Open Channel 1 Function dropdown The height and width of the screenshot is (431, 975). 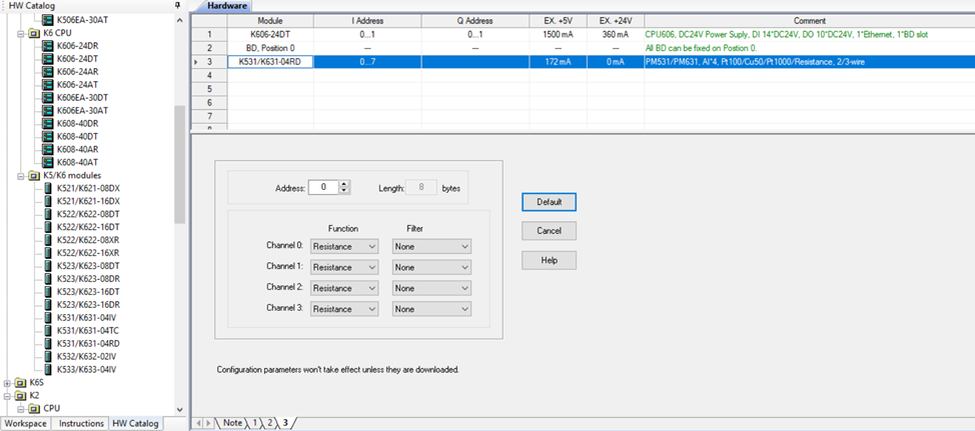(x=344, y=267)
